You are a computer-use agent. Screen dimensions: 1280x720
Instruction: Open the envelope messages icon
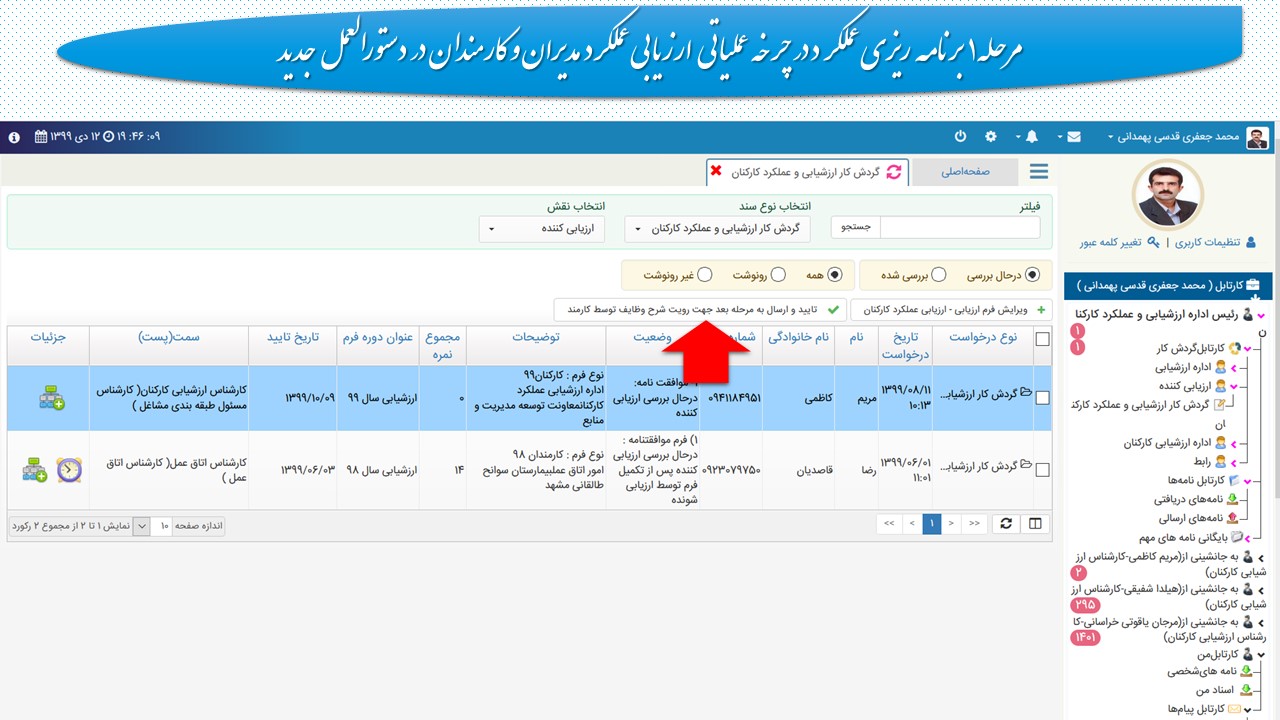(1074, 136)
